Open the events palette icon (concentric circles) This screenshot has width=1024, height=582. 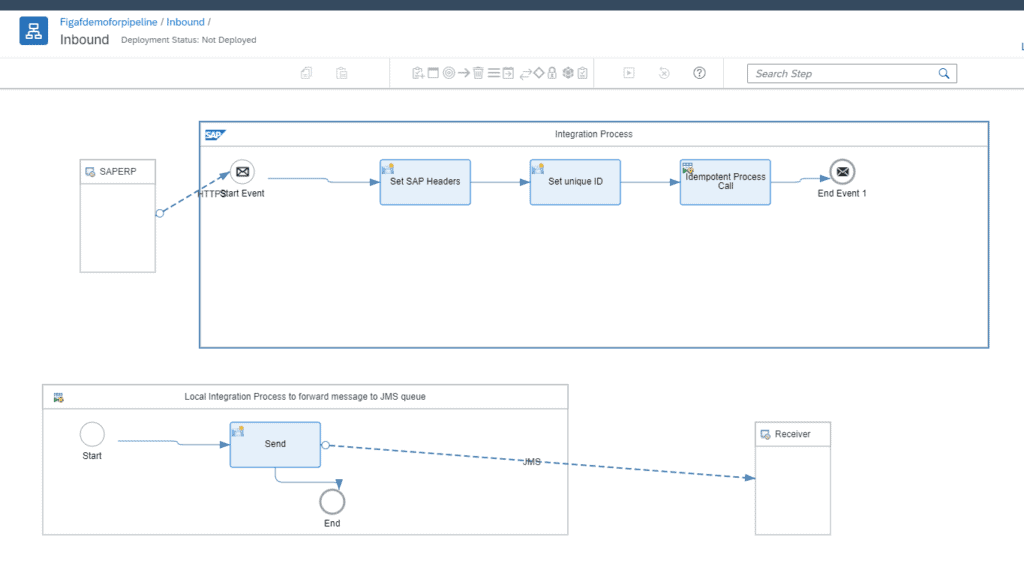point(449,73)
